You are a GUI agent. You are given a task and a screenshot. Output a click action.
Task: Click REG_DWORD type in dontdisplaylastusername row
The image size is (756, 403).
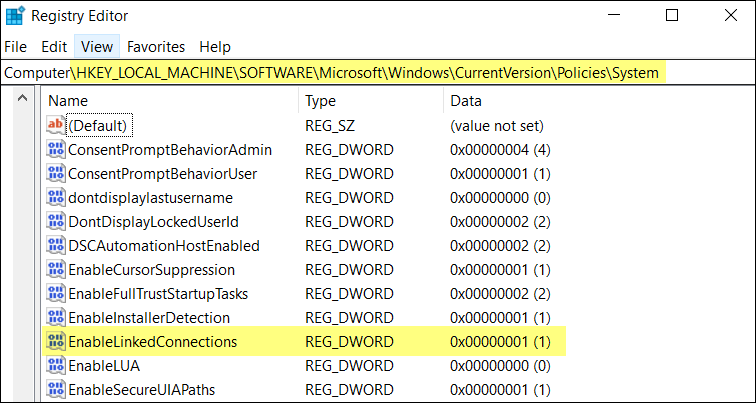(x=350, y=198)
